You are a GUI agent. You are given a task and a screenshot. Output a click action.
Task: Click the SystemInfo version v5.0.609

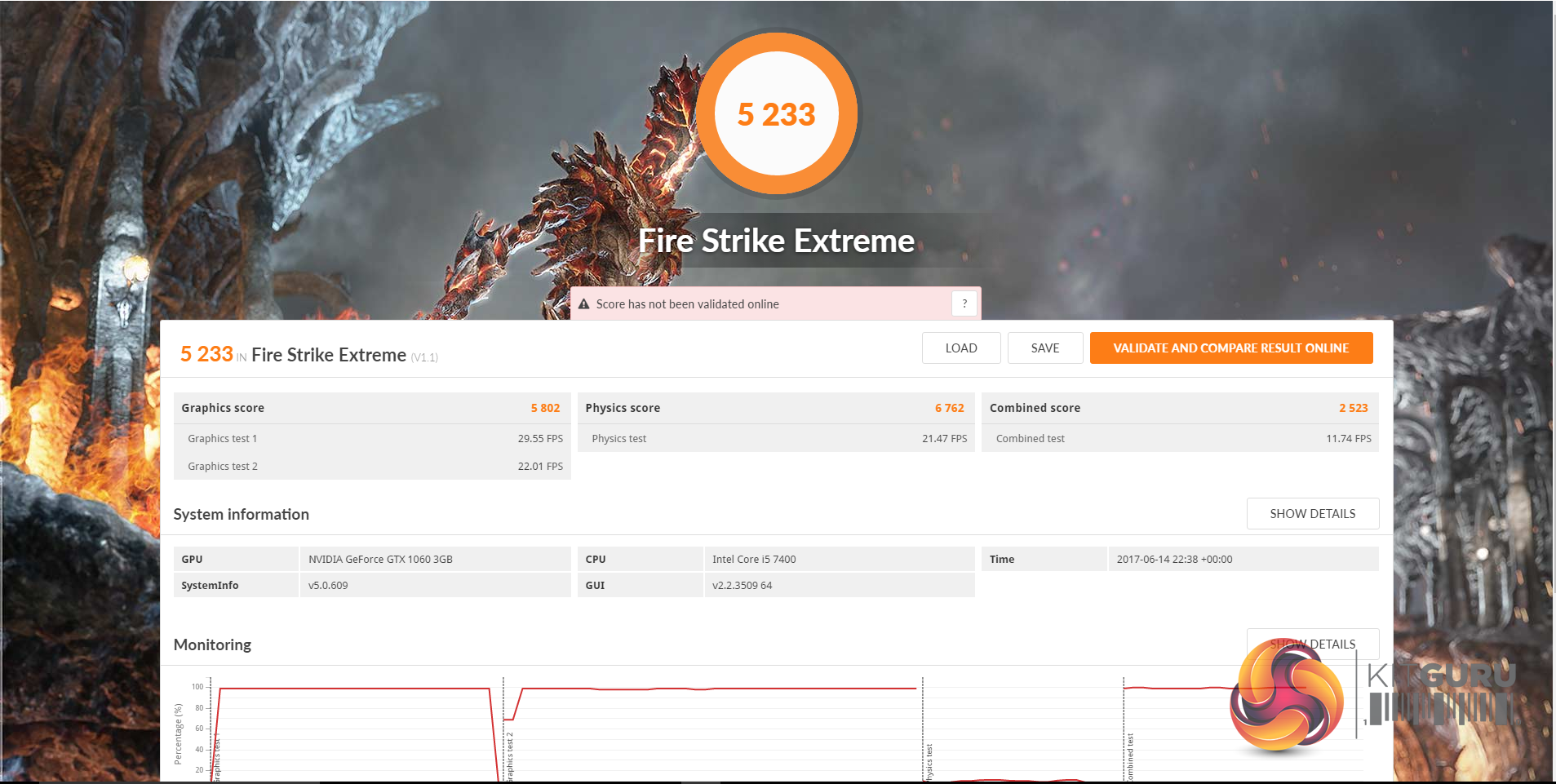328,585
